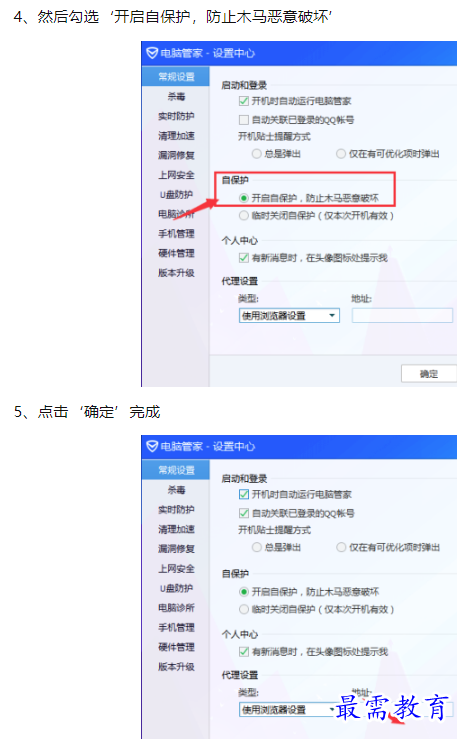The height and width of the screenshot is (739, 457).
Task: Click 开机贴士提醒方式 label in step 4 screenshot
Action: pyautogui.click(x=274, y=137)
